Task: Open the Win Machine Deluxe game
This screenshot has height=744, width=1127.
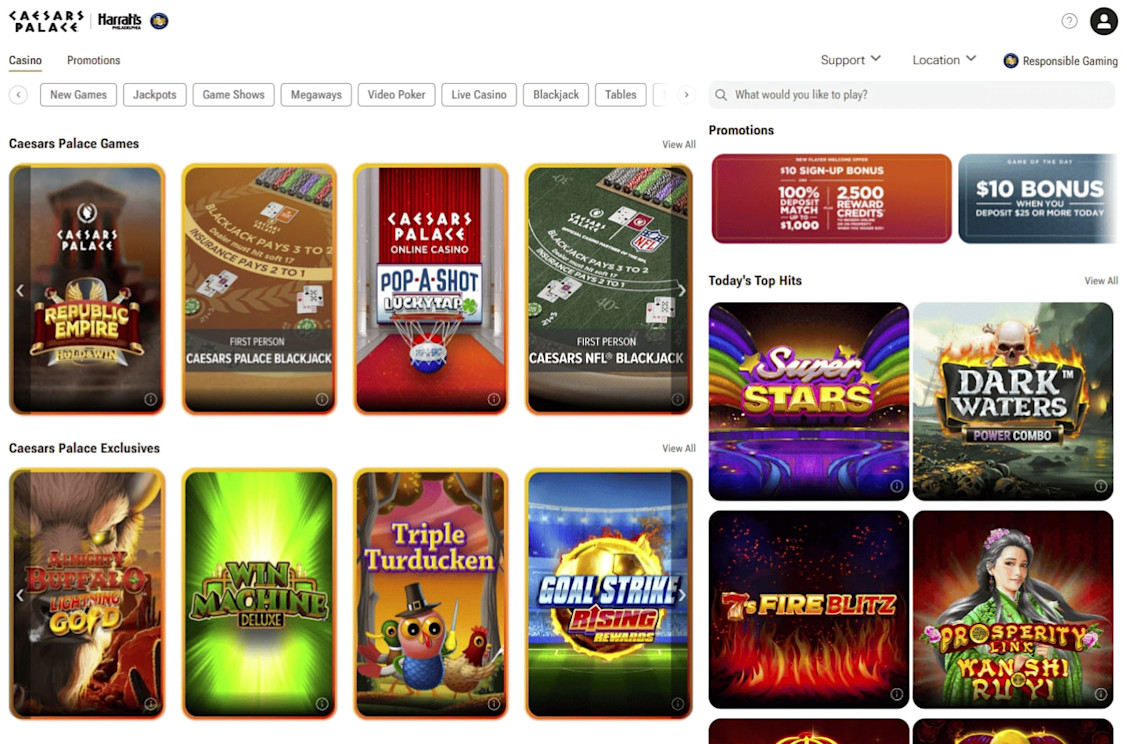Action: (x=259, y=594)
